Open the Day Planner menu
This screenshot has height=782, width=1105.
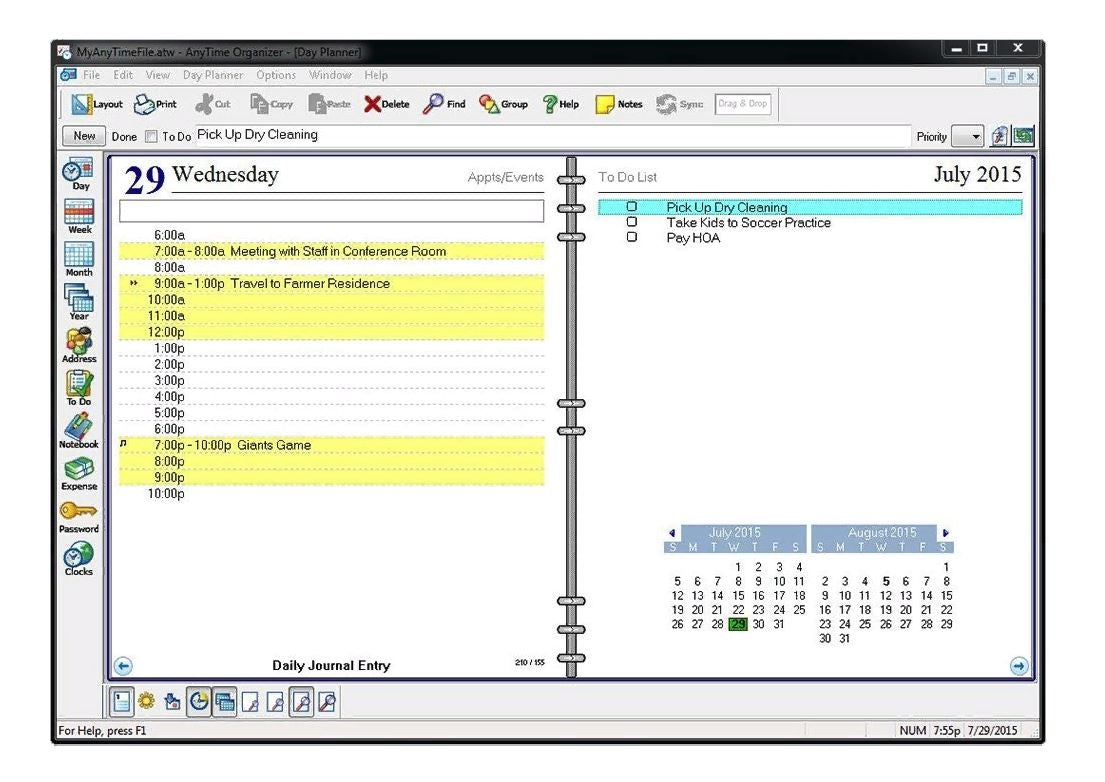coord(211,74)
